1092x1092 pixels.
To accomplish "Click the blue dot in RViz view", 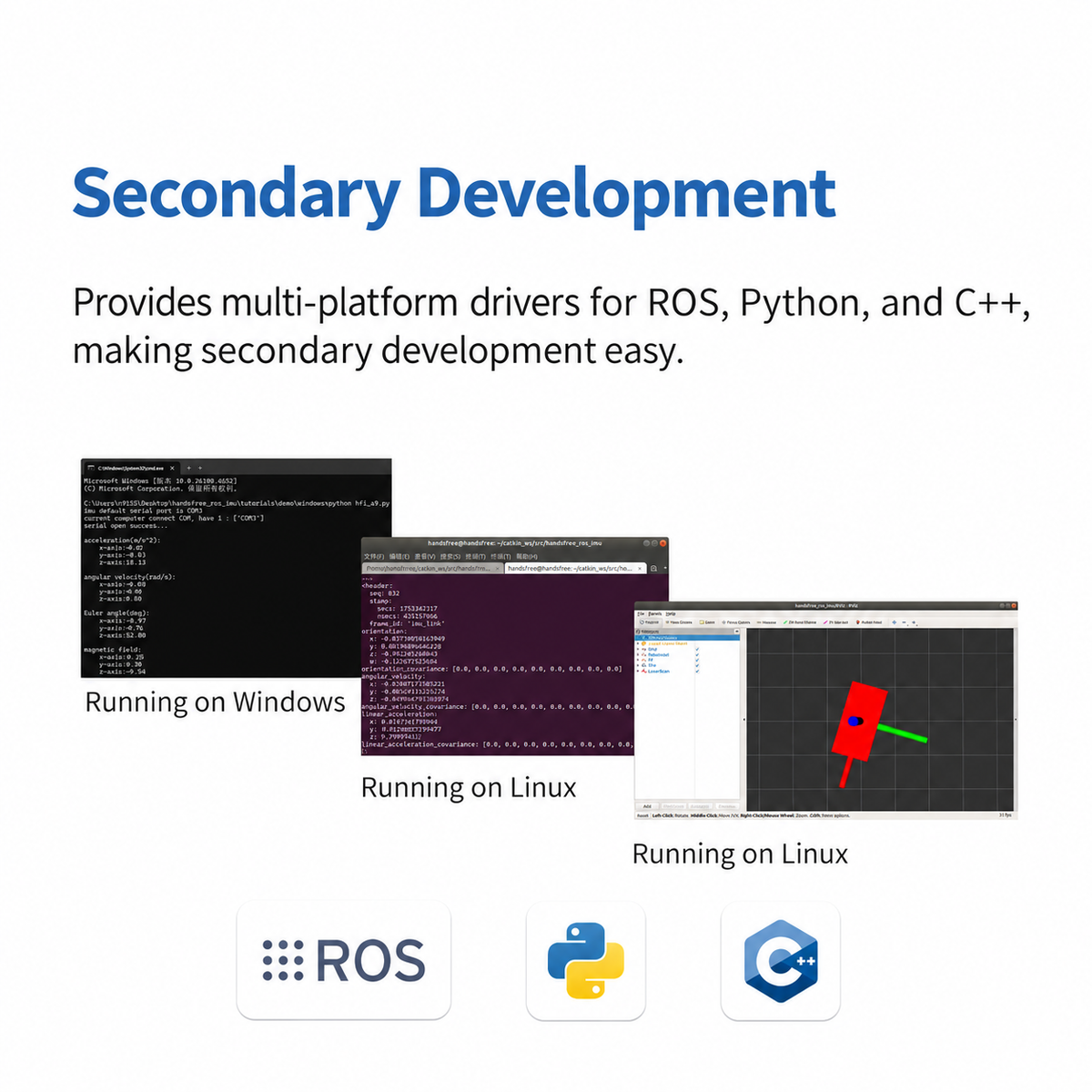I will coord(854,721).
